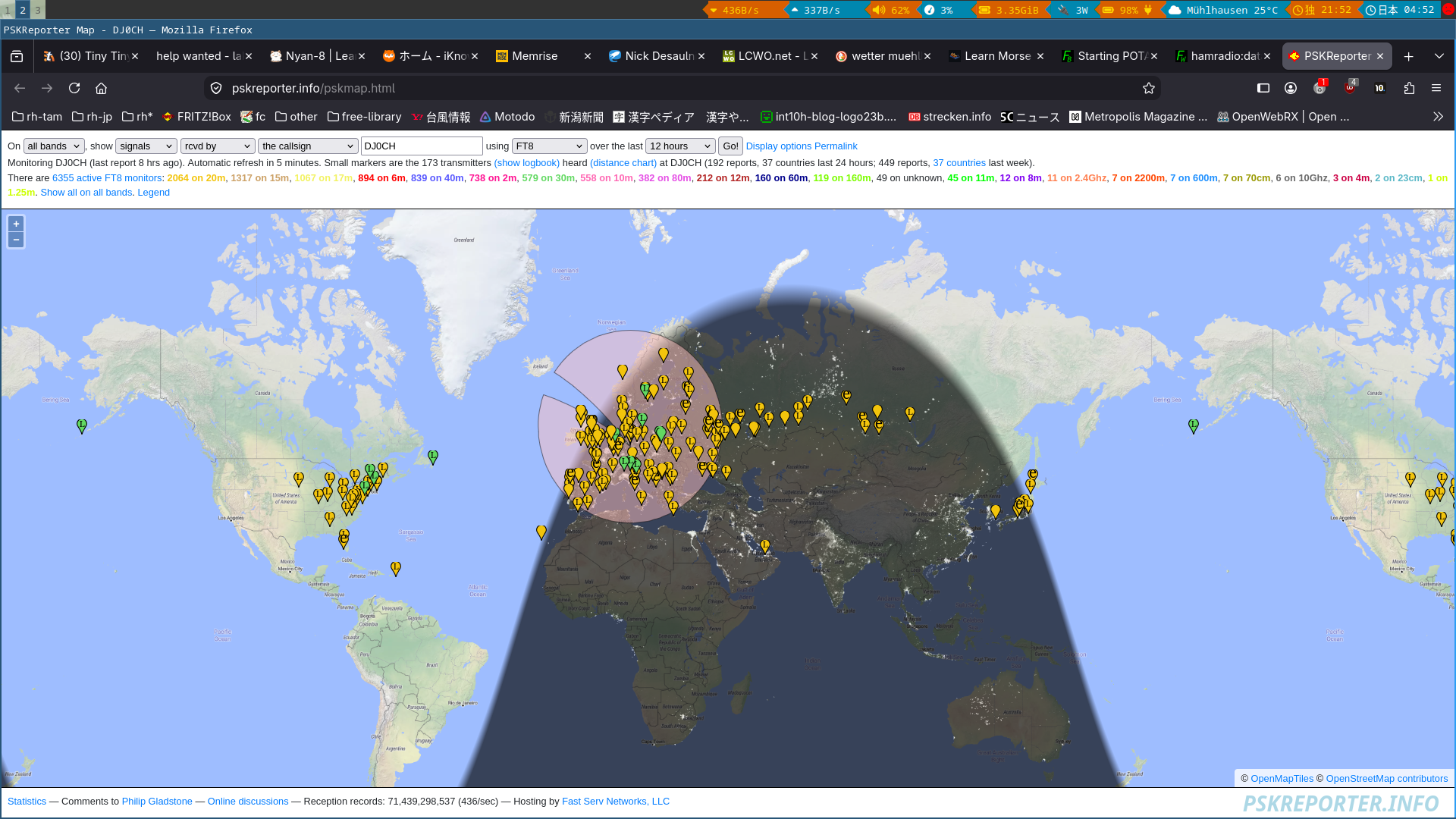Viewport: 1456px width, 819px height.
Task: Open the band selector 'all bands'
Action: [54, 146]
